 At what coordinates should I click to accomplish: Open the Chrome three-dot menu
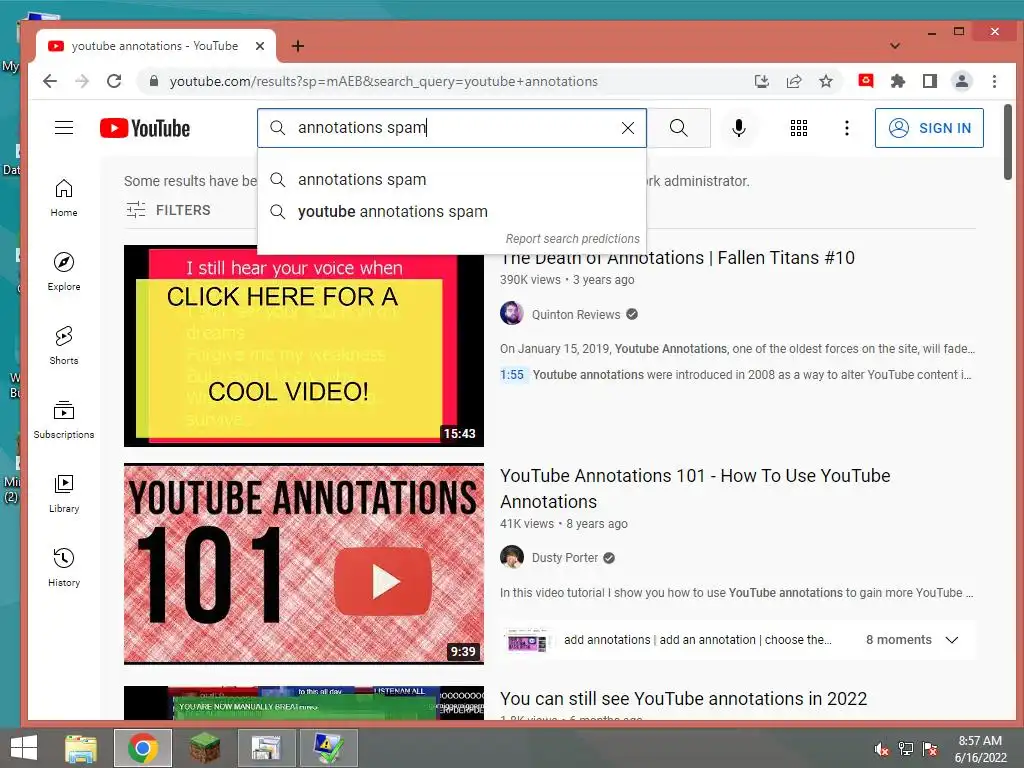[x=994, y=81]
